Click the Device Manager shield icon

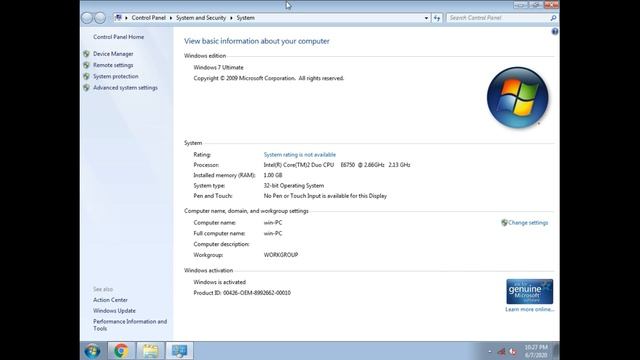pos(86,54)
